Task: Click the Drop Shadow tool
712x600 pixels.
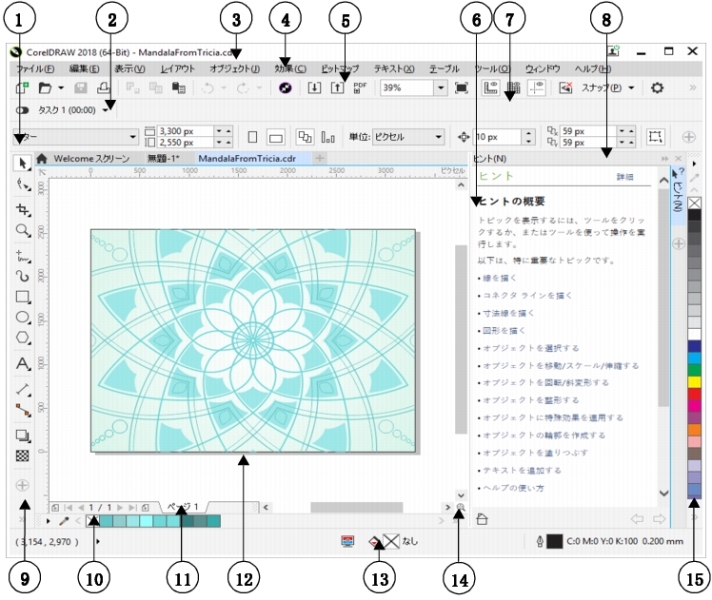Action: click(x=22, y=435)
